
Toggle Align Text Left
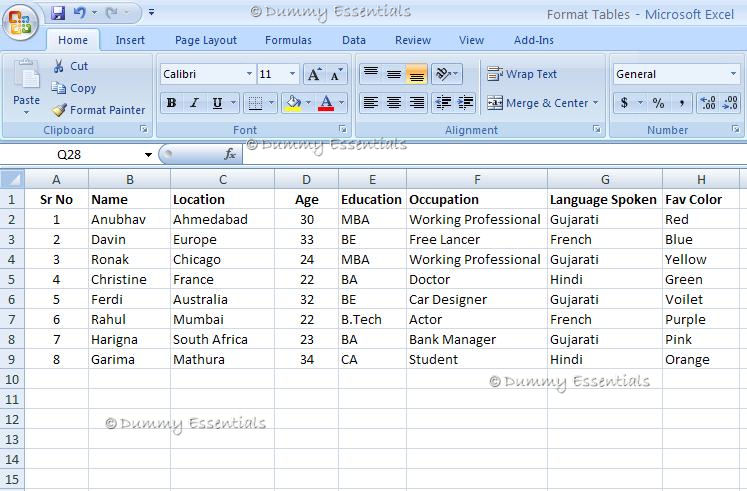coord(371,103)
